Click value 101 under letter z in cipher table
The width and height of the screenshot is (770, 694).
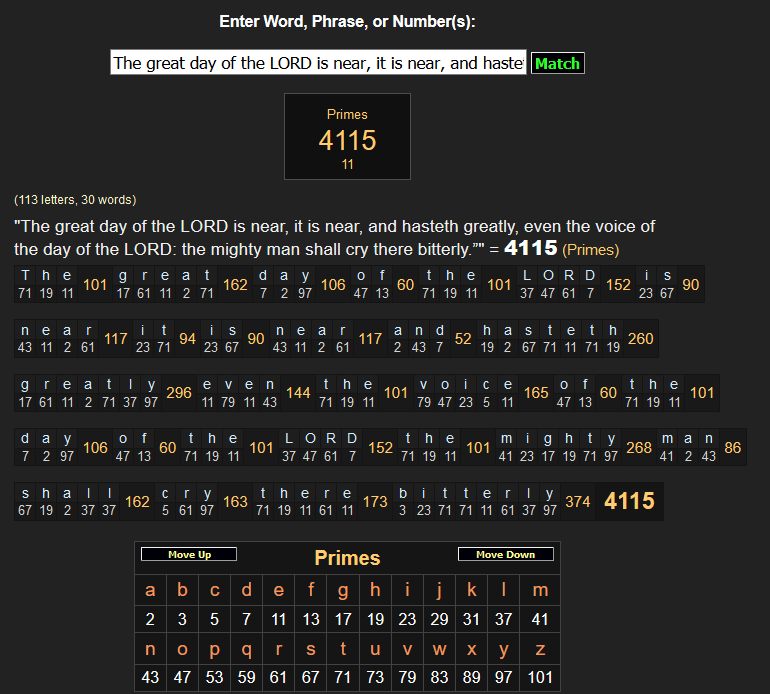[x=540, y=677]
